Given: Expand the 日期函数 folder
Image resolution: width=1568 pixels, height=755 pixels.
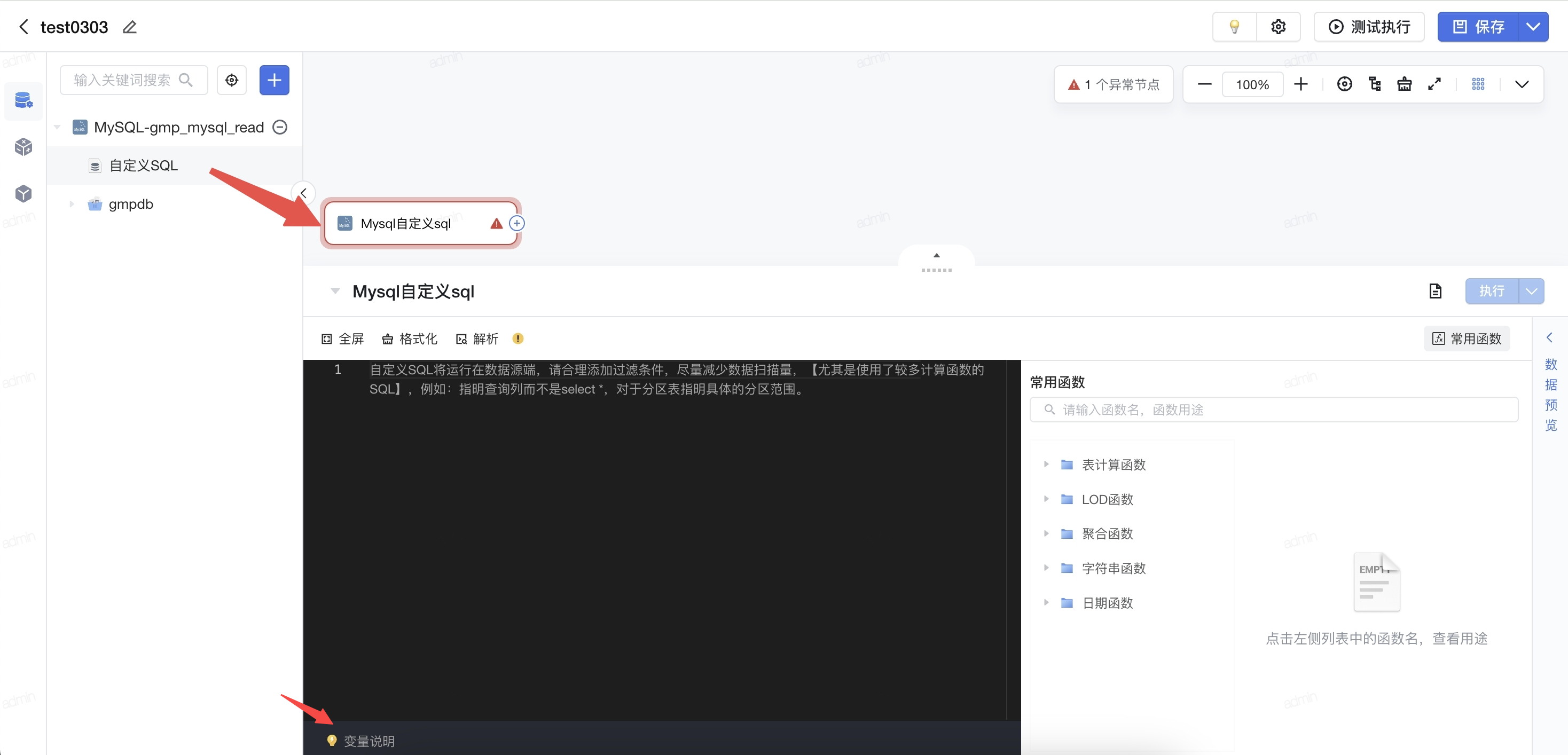Looking at the screenshot, I should 1046,602.
